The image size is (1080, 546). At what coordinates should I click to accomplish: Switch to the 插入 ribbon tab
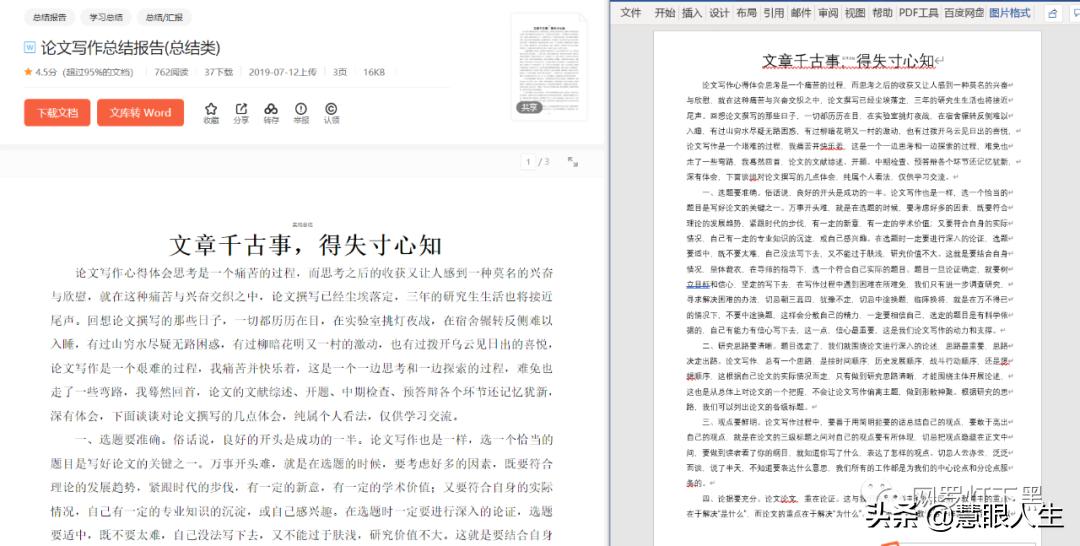click(x=692, y=12)
